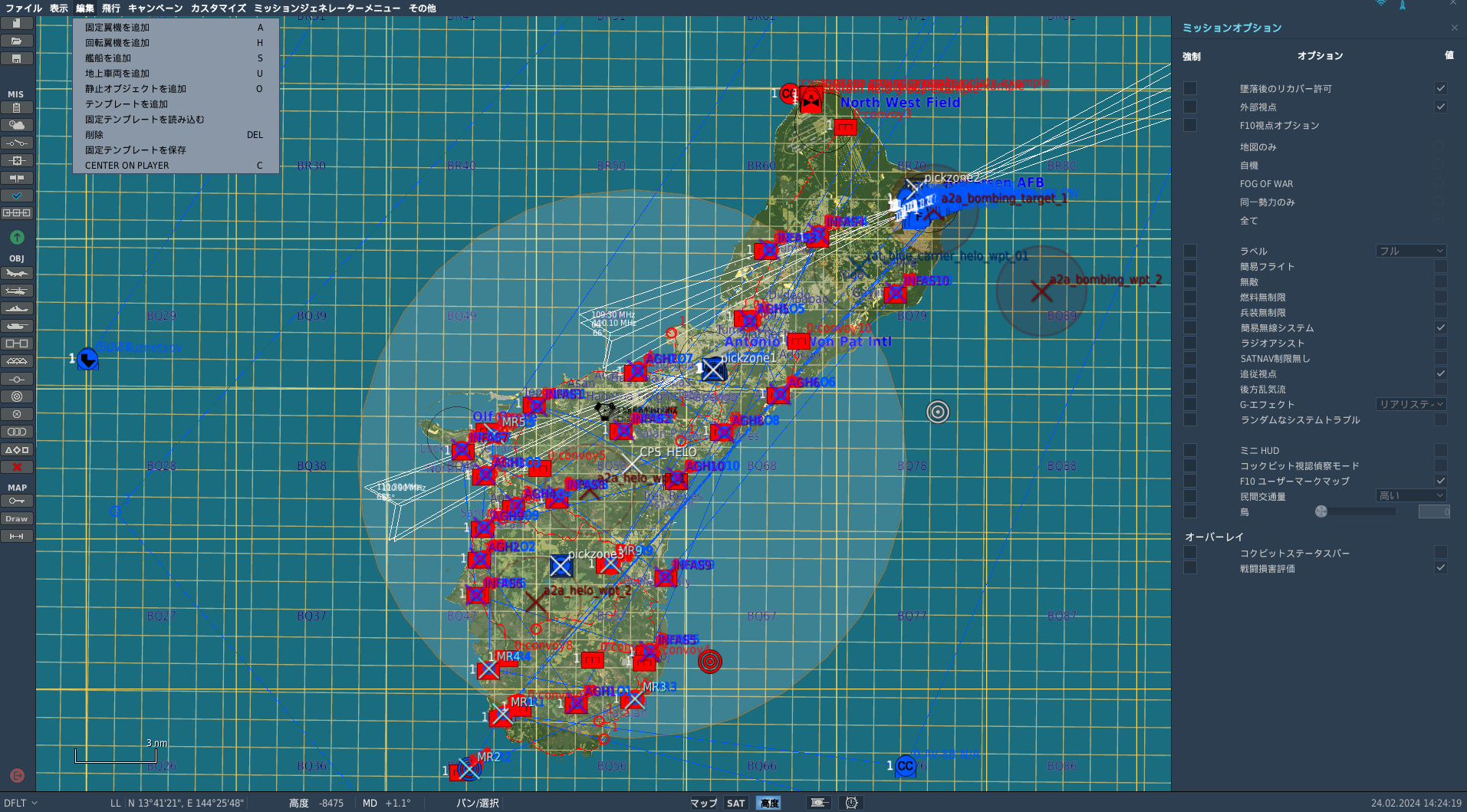Choose 固定テンプレートを保存 menu entry
The height and width of the screenshot is (812, 1467).
click(x=176, y=150)
